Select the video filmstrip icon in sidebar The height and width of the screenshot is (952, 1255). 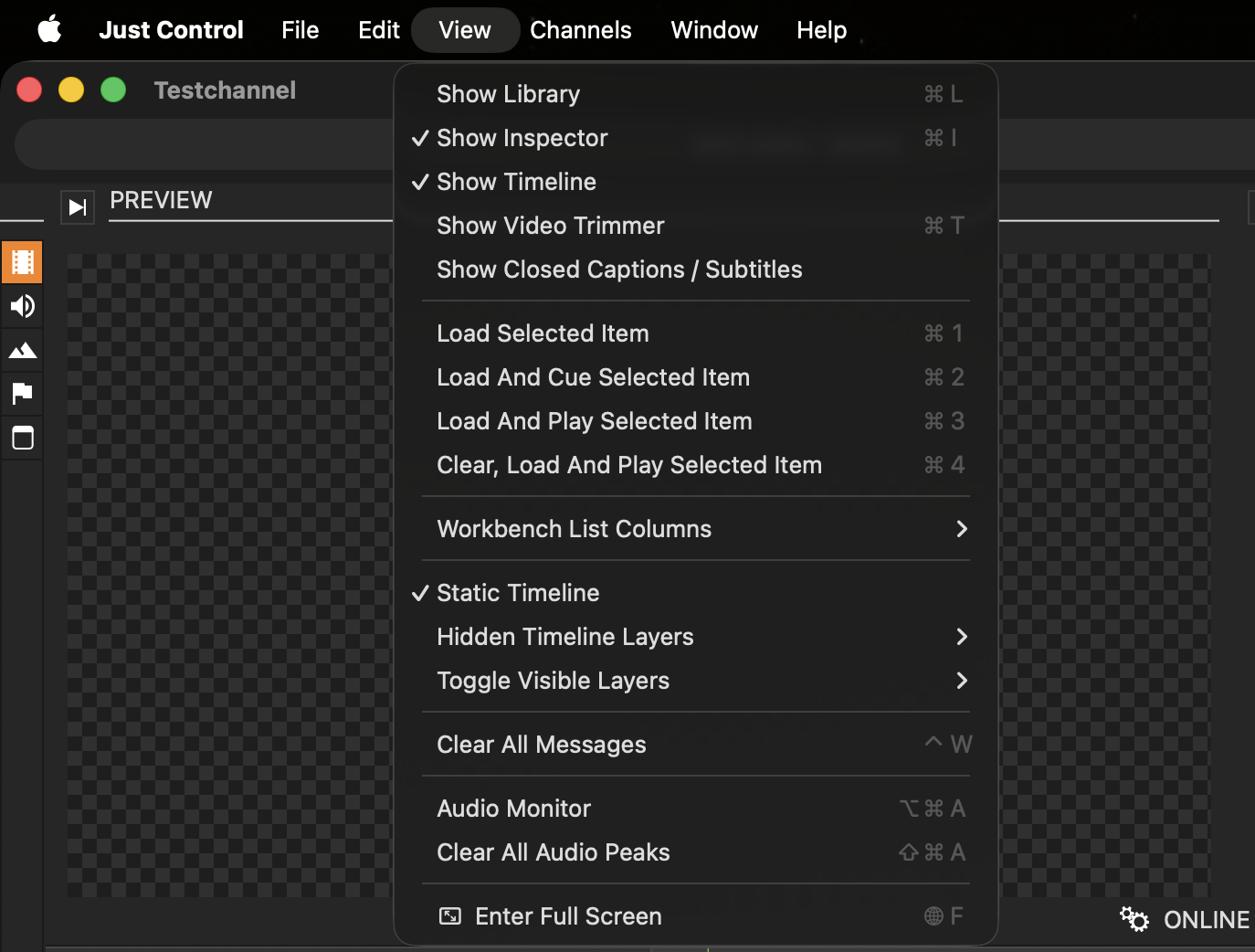coord(22,262)
